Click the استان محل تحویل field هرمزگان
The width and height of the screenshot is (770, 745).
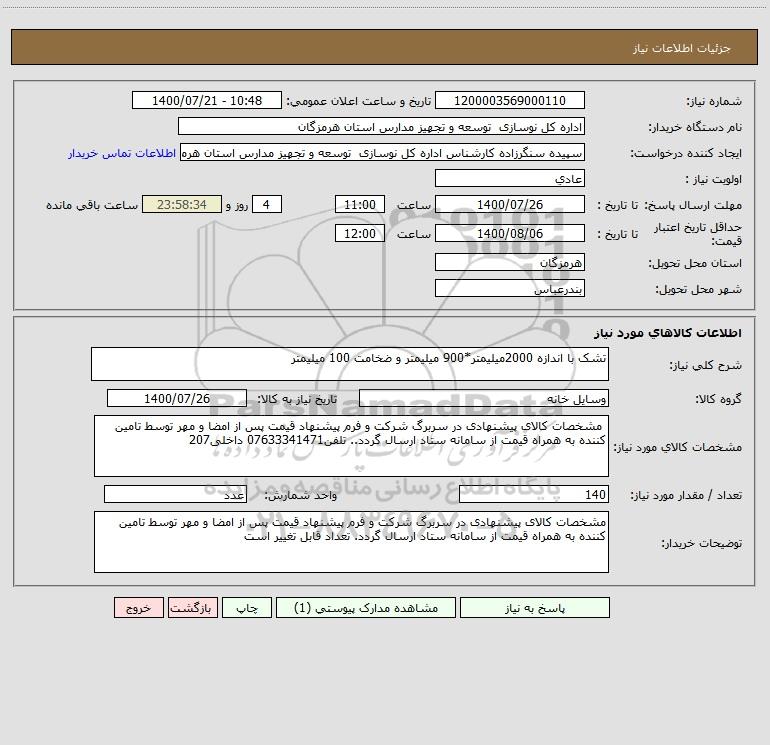510,262
